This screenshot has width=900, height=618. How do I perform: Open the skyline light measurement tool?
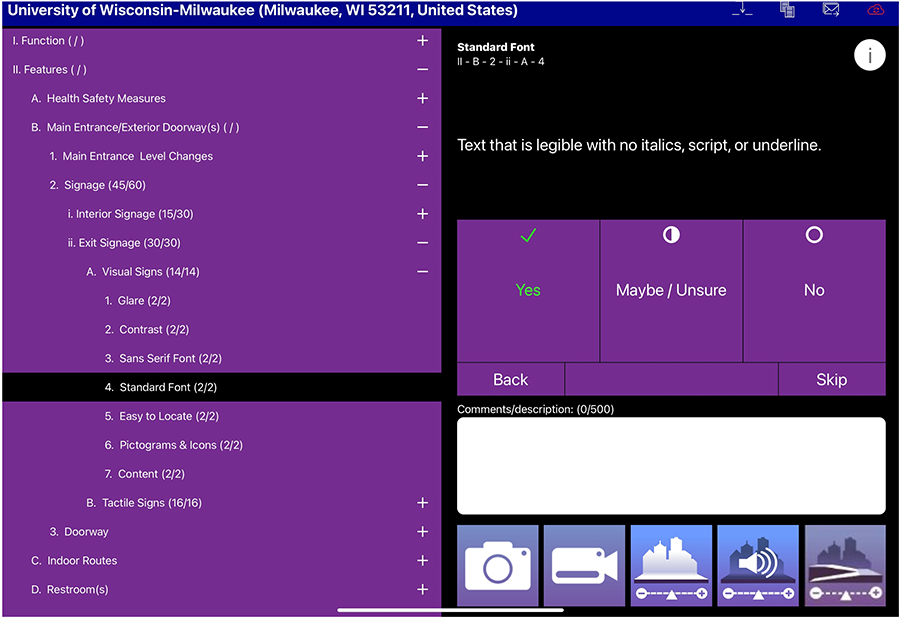(x=671, y=565)
